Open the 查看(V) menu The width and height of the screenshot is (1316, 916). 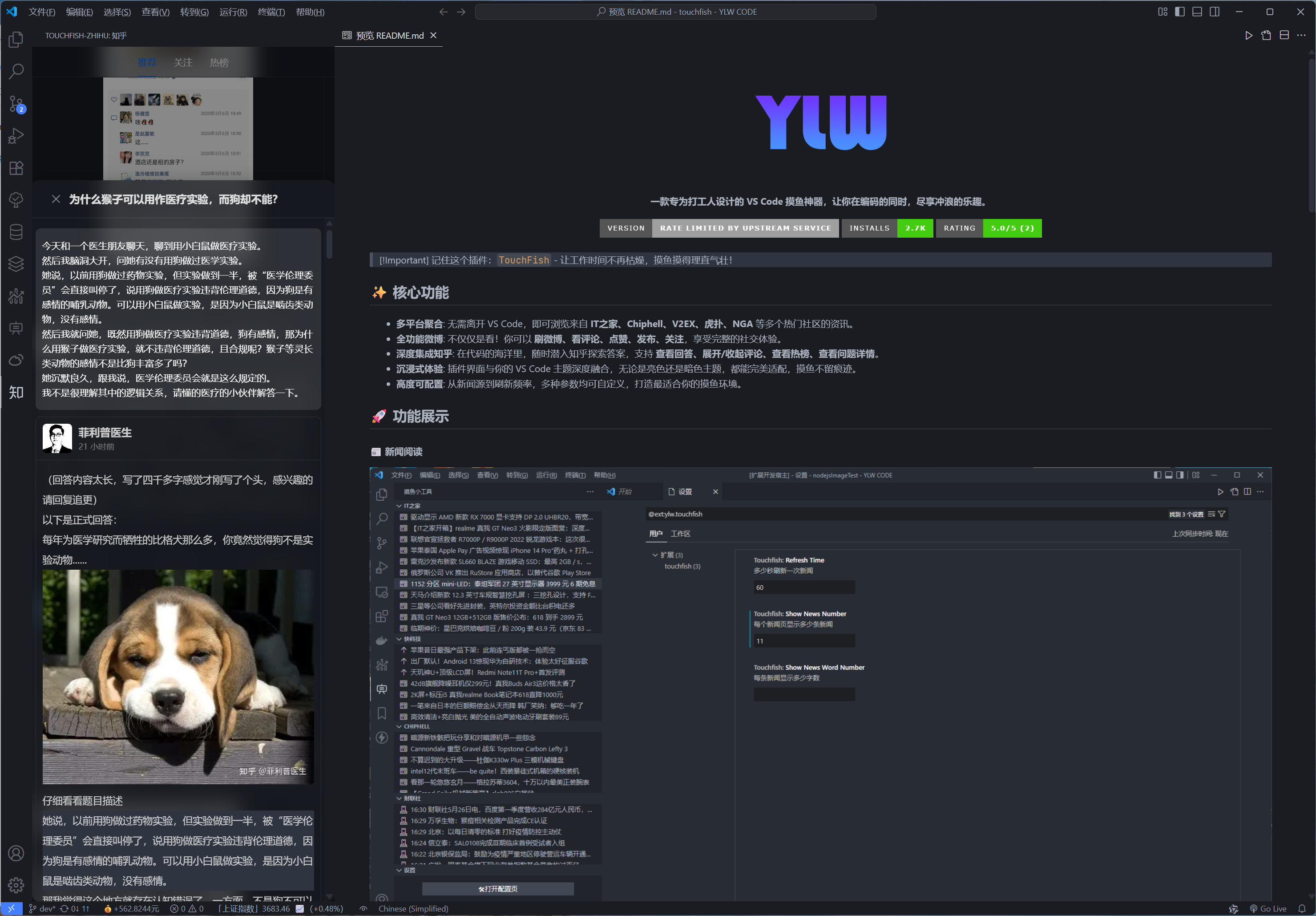(x=155, y=12)
